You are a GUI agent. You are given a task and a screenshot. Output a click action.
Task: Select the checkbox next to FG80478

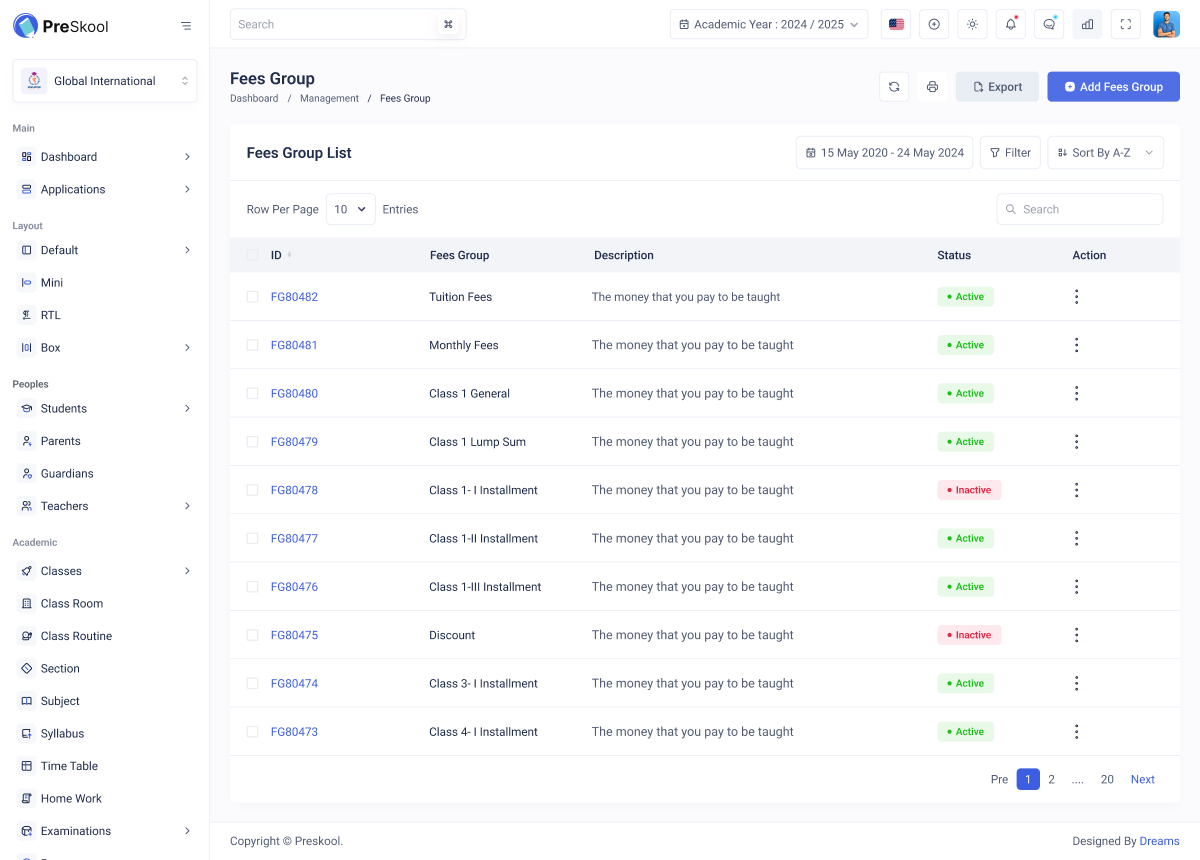[252, 490]
